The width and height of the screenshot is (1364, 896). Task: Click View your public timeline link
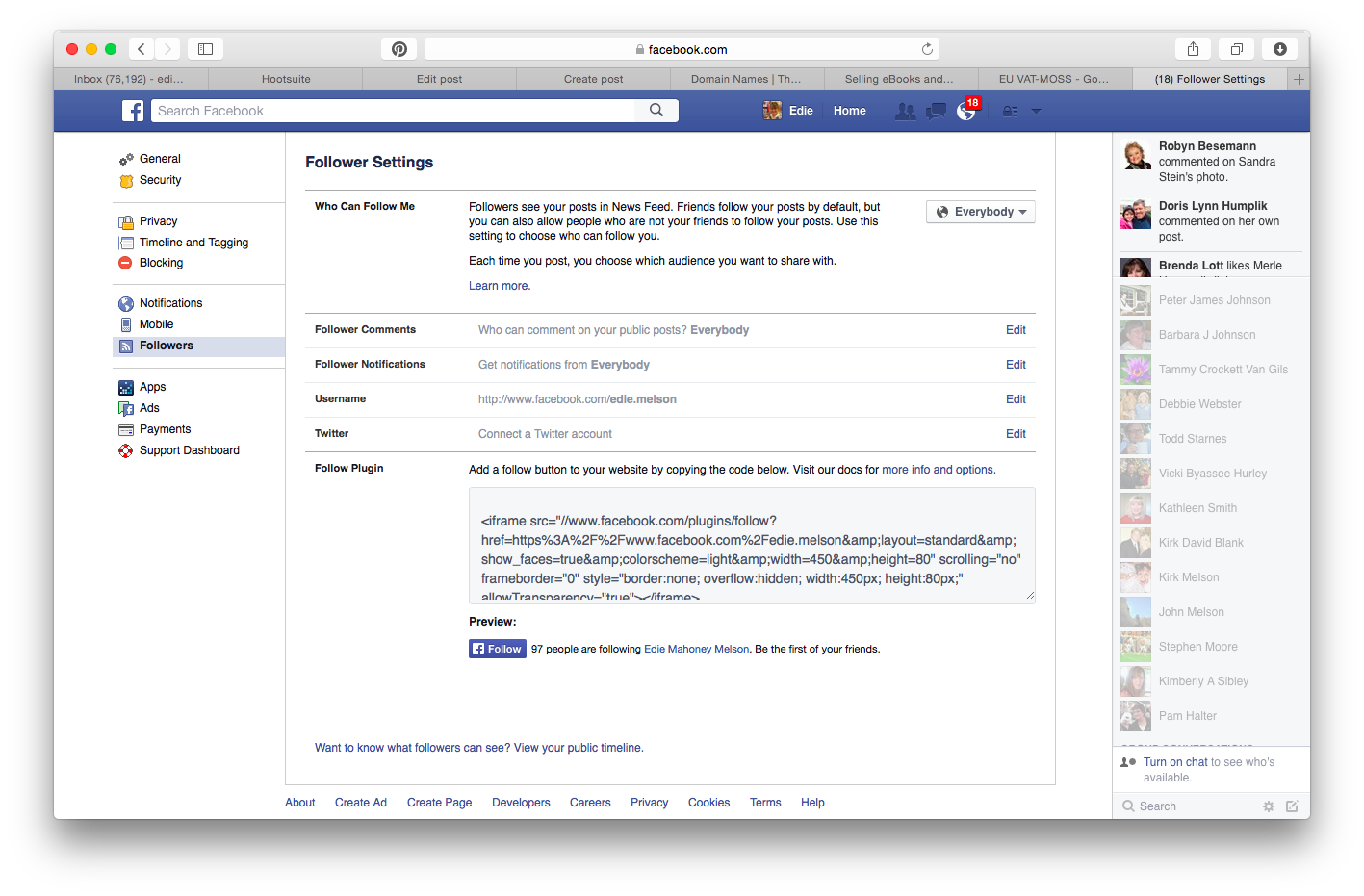tap(579, 748)
